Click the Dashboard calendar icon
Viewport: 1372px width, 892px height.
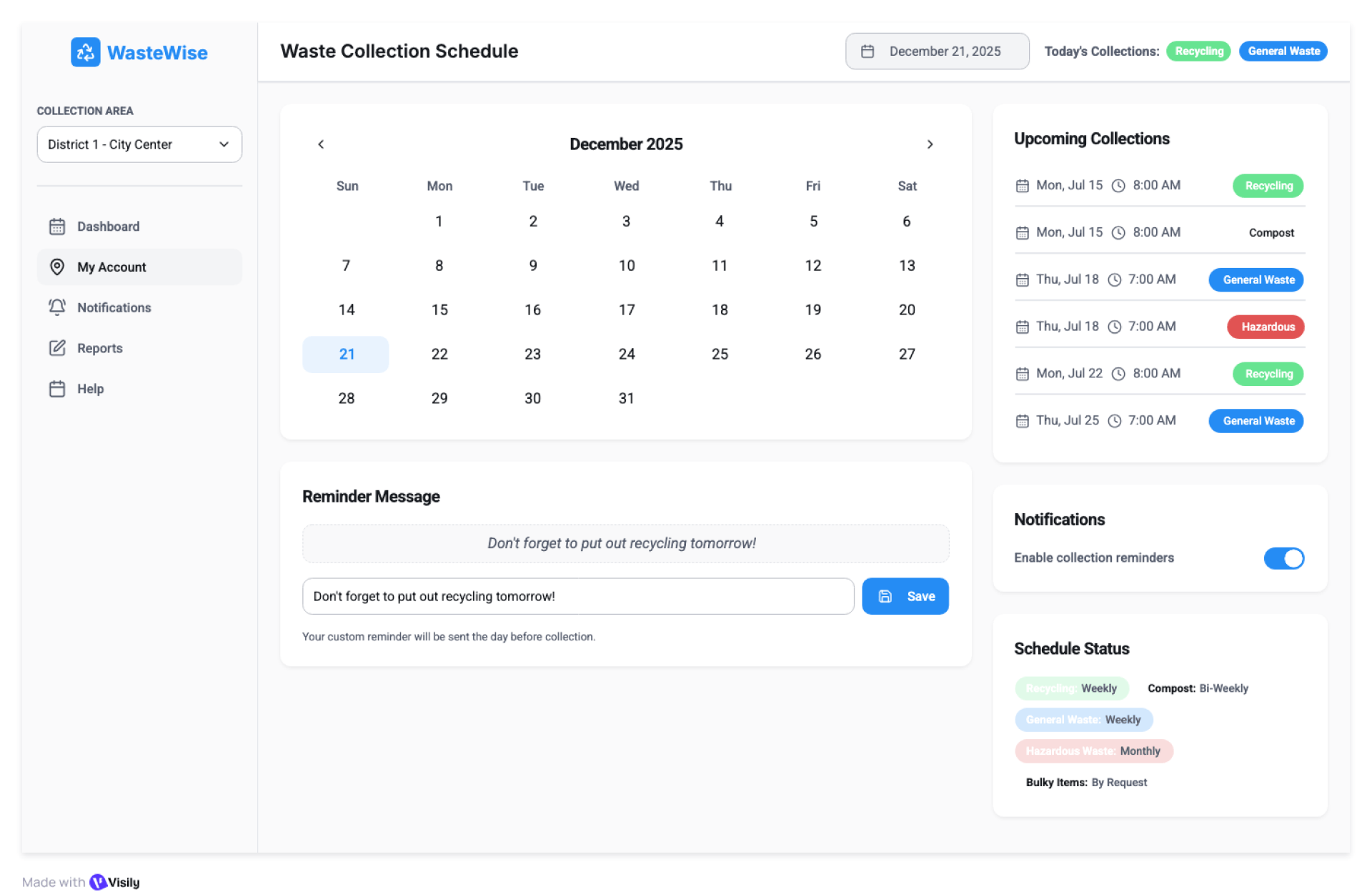pyautogui.click(x=57, y=227)
